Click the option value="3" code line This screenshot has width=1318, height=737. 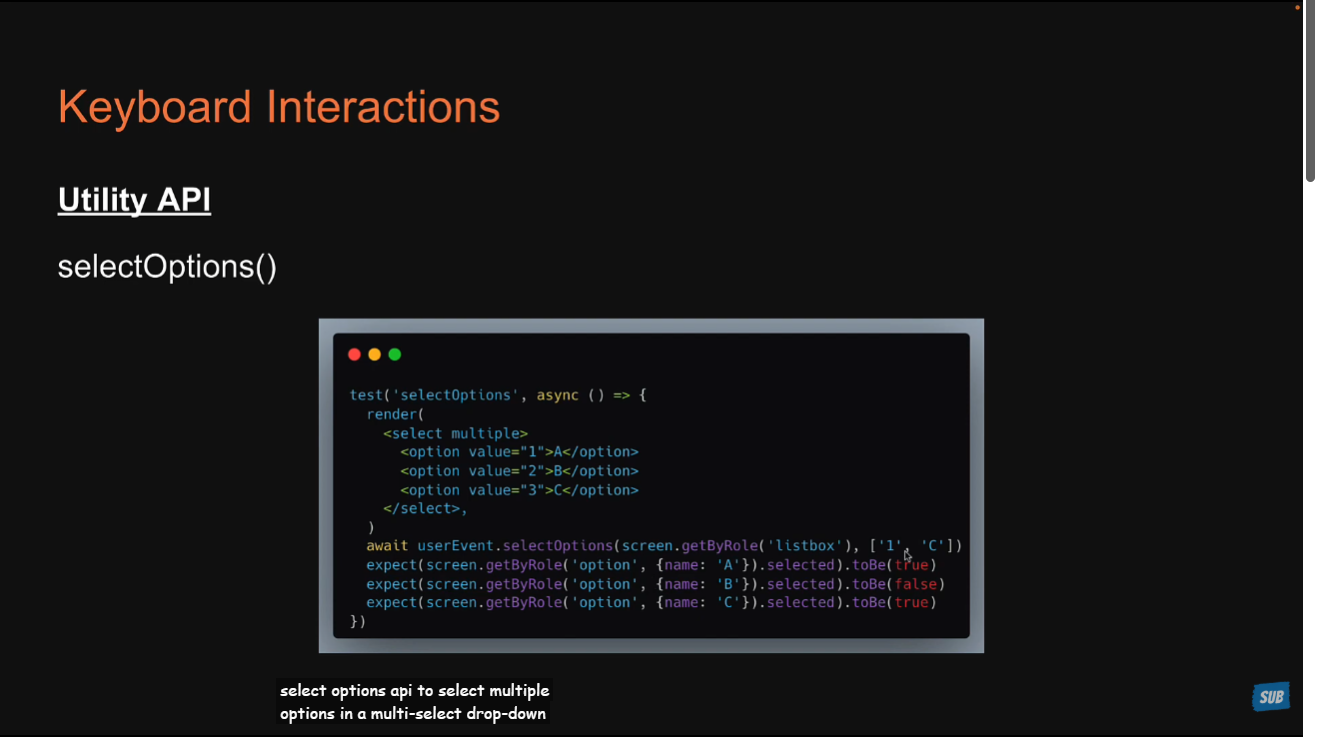click(x=519, y=490)
